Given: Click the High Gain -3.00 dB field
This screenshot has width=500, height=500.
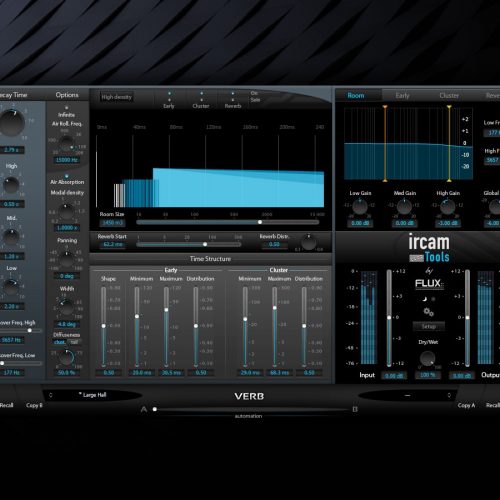Looking at the screenshot, I should 448,223.
